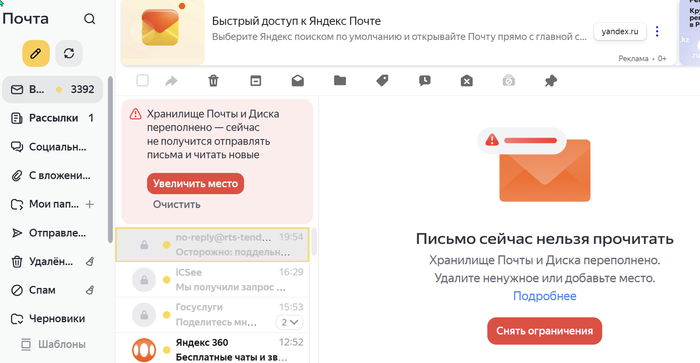
Task: Add new folder with plus icon
Action: point(90,204)
